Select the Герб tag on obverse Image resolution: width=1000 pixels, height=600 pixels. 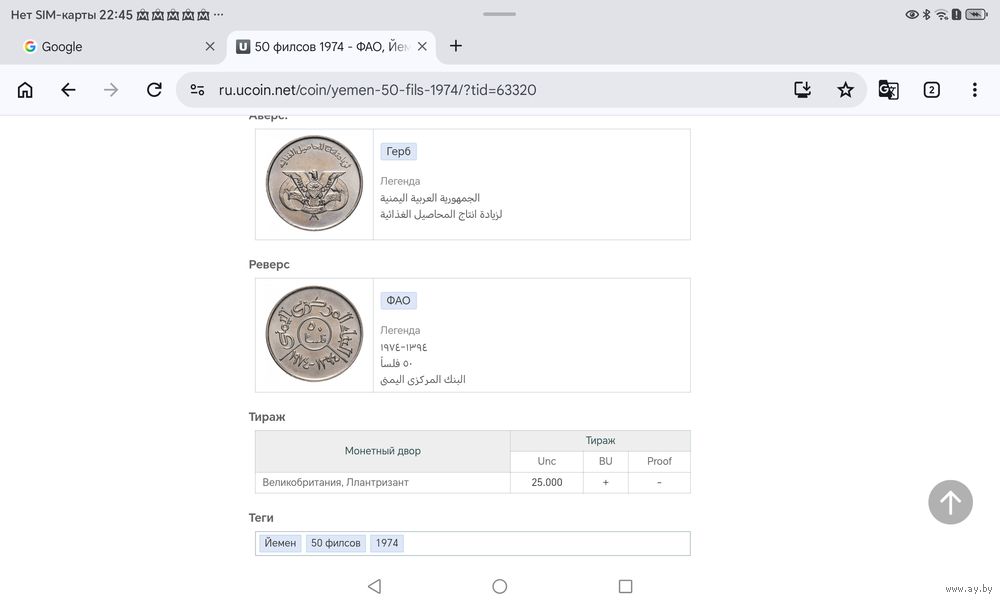point(398,152)
